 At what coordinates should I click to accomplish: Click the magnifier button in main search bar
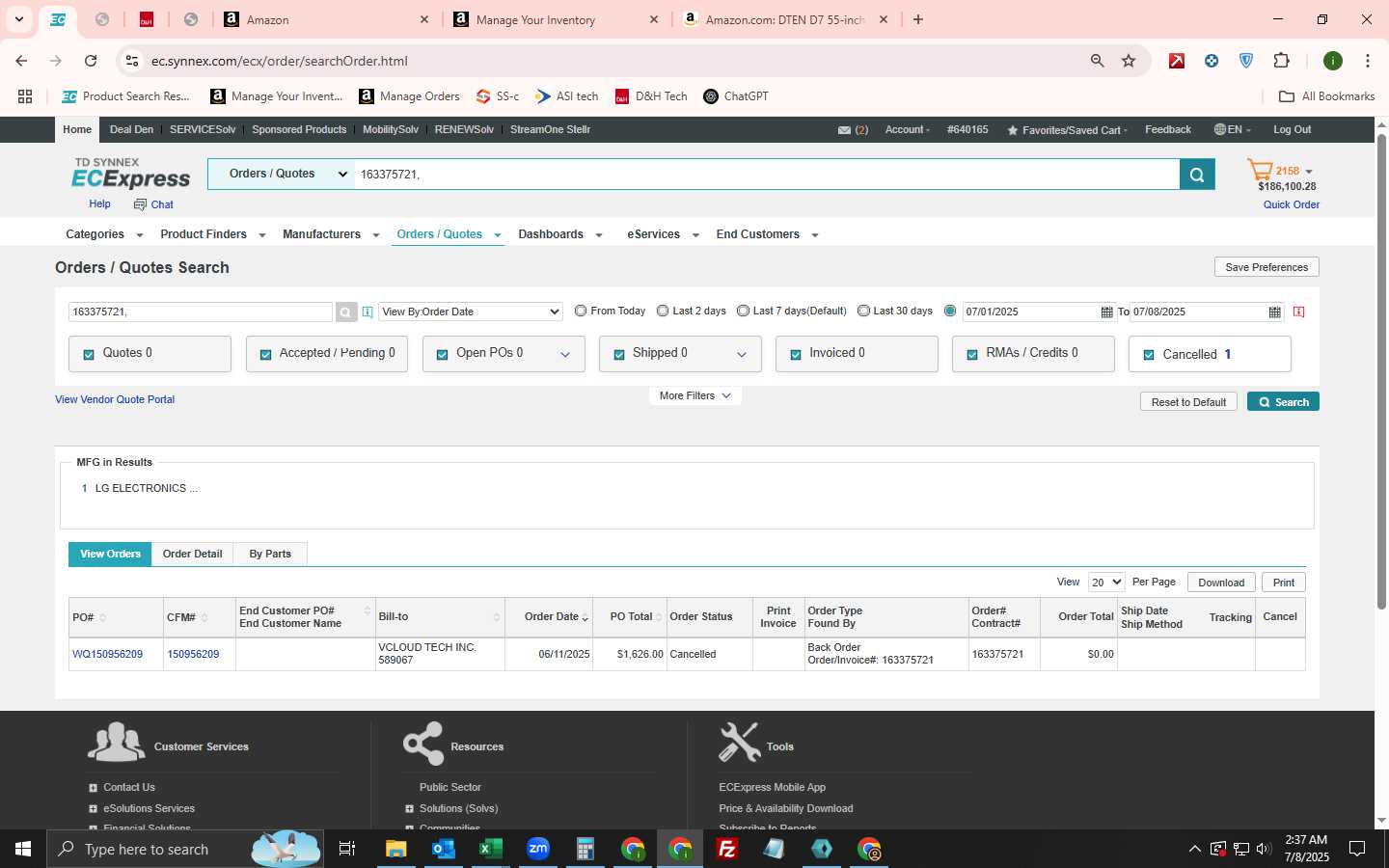click(x=1197, y=175)
